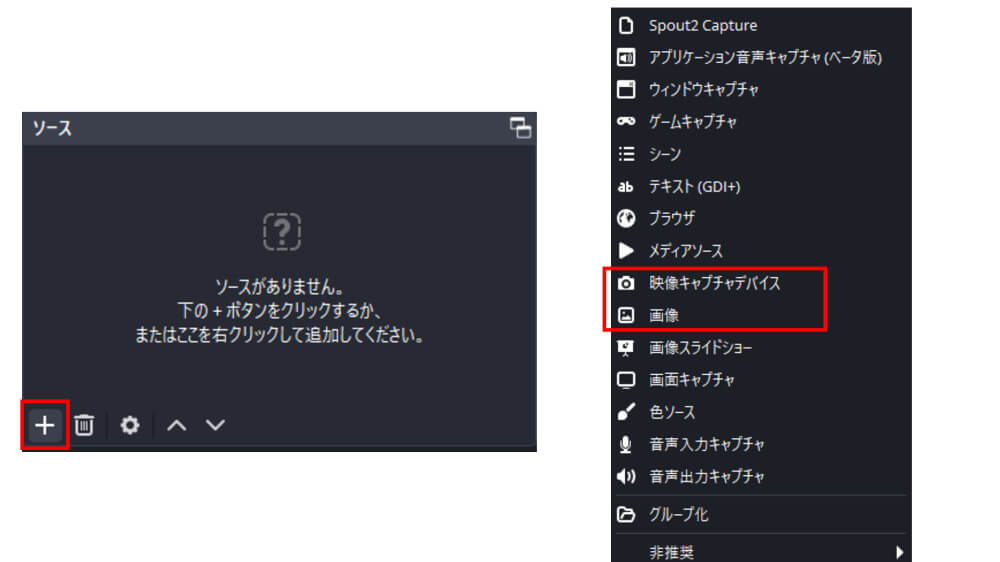Viewport: 1000px width, 562px height.
Task: Choose アプリケーション音声キャプチャ (ベータ版)
Action: tap(761, 57)
